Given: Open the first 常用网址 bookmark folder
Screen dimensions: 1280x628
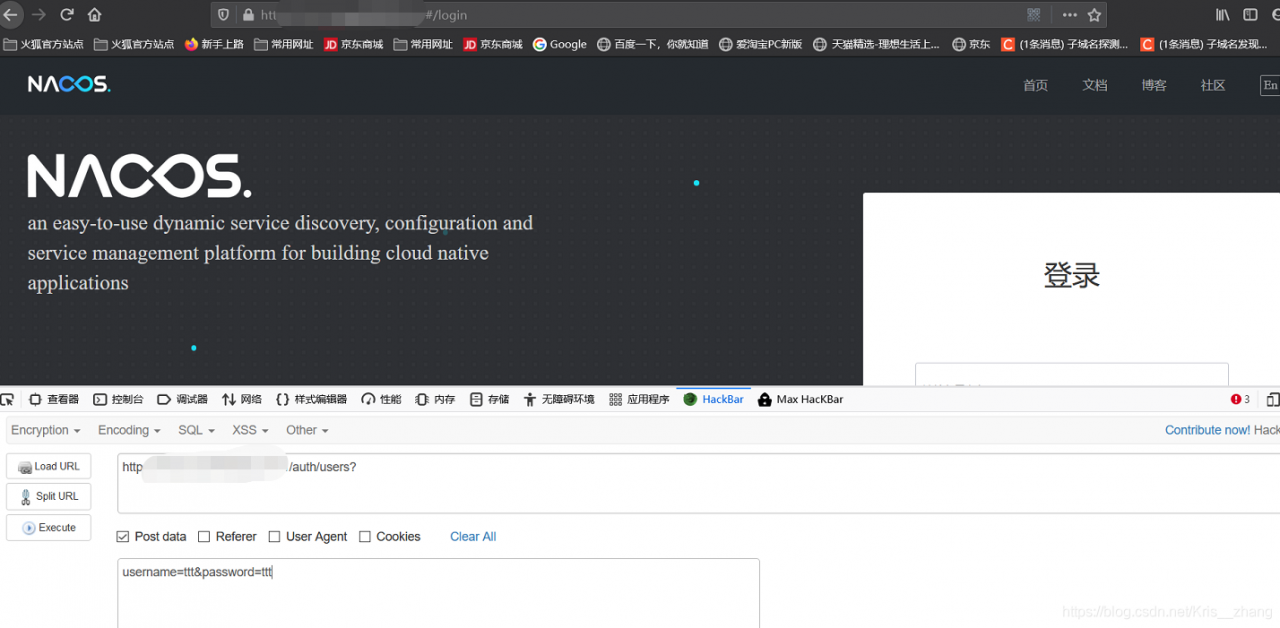Looking at the screenshot, I should (284, 44).
